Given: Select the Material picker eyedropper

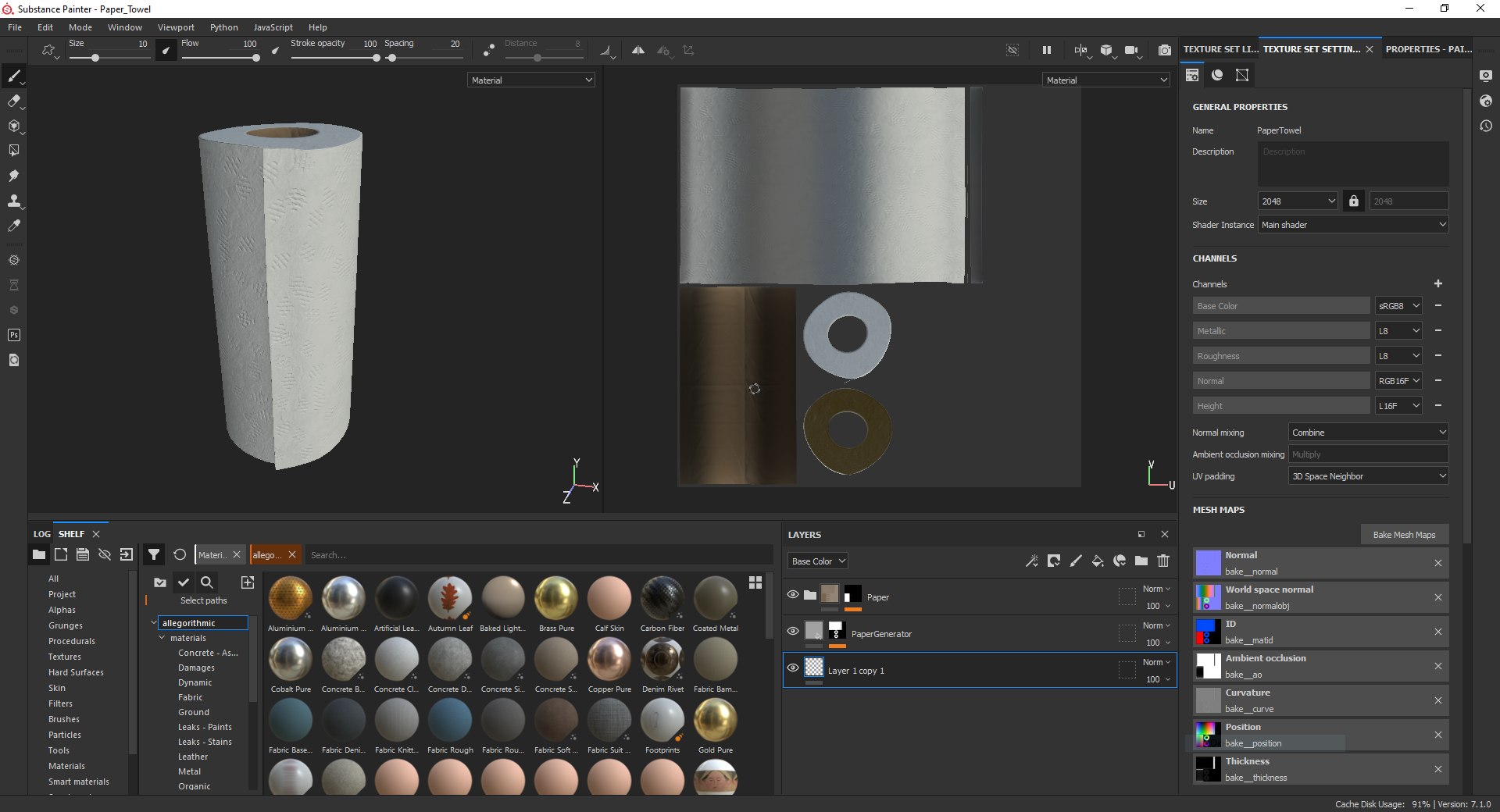Looking at the screenshot, I should click(13, 226).
